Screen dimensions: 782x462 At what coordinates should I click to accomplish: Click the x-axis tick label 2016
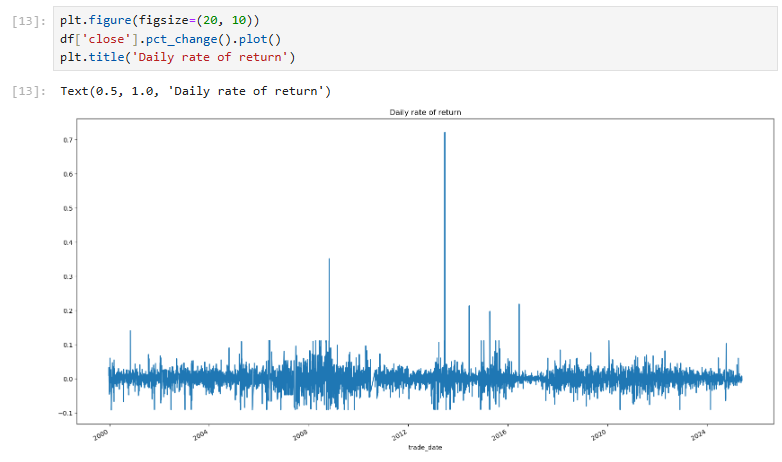click(499, 435)
